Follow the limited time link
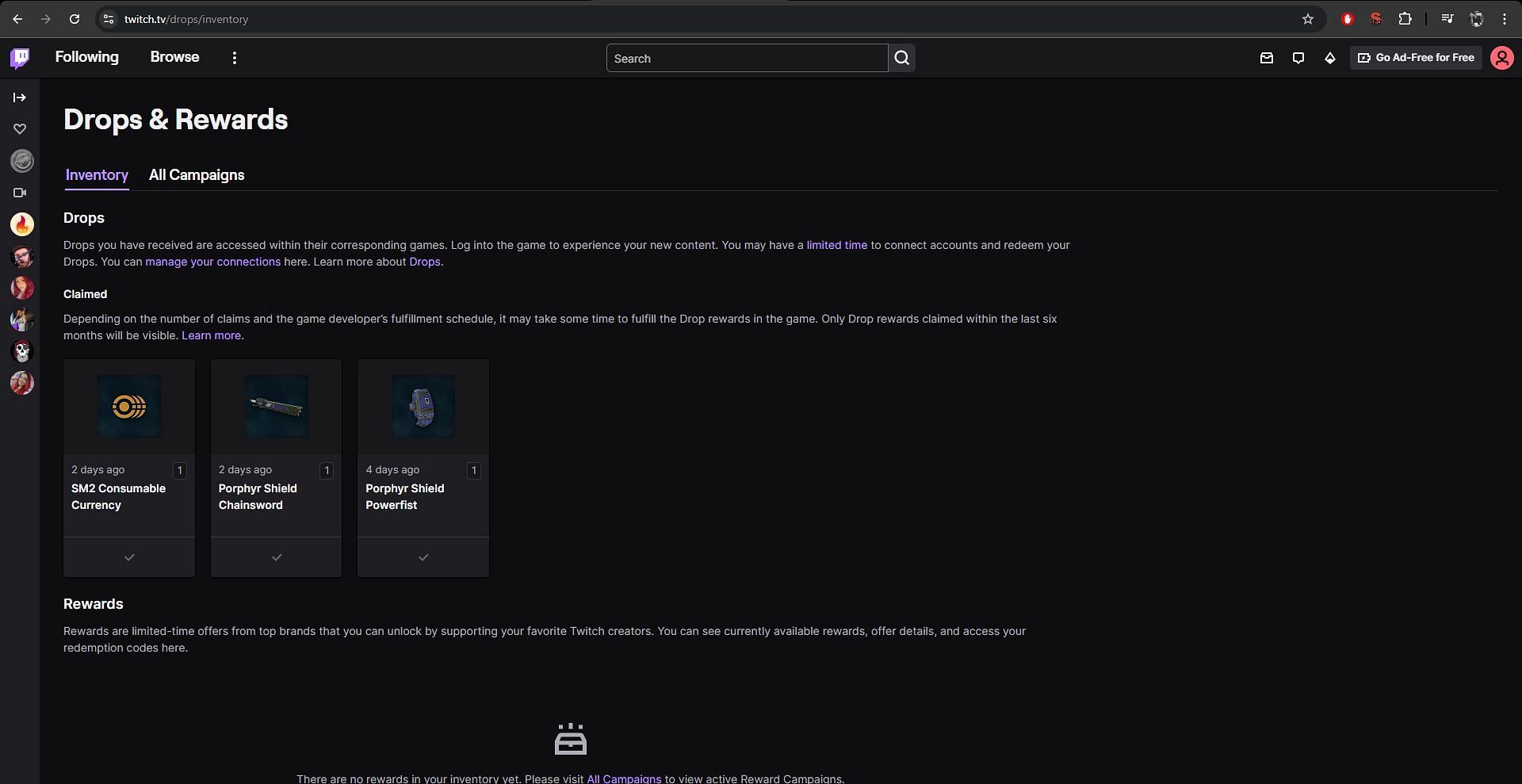The image size is (1522, 784). (x=836, y=245)
